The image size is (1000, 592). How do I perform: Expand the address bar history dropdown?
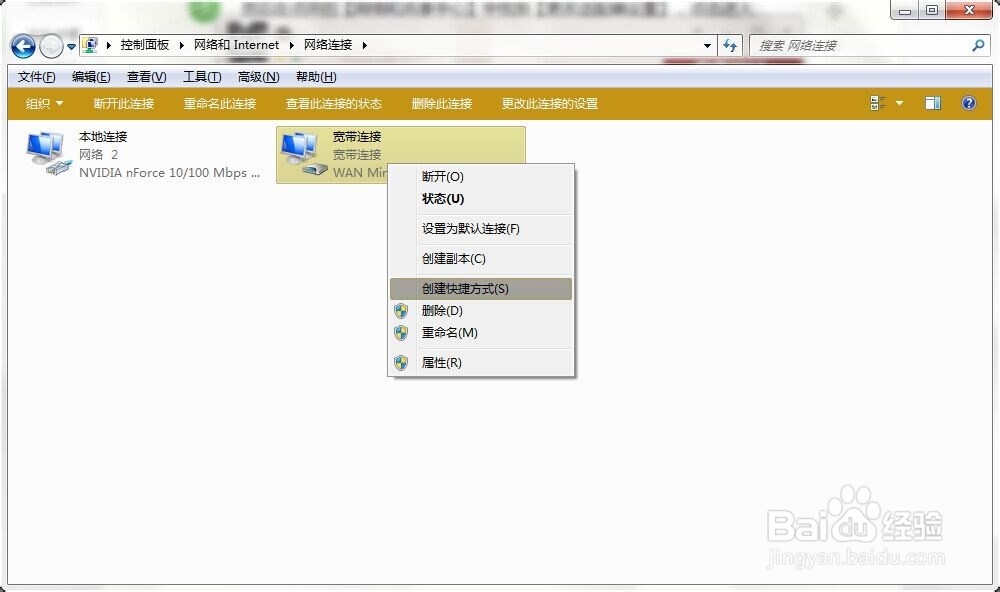[707, 45]
